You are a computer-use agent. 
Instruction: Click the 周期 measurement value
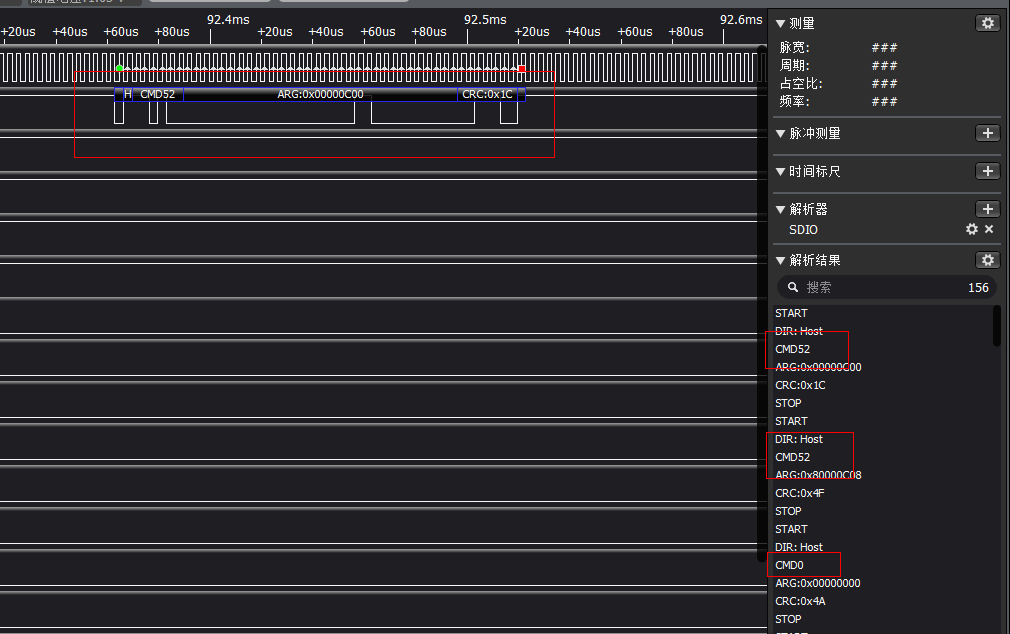[884, 66]
